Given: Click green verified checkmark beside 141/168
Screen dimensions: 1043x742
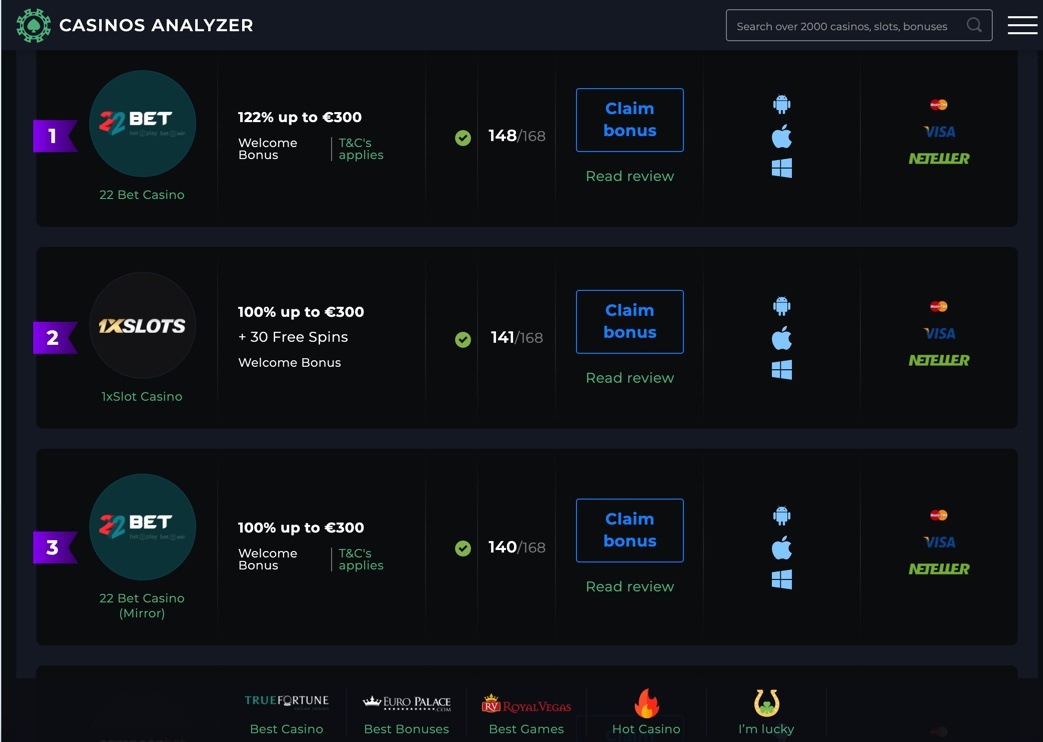Looking at the screenshot, I should [x=463, y=339].
